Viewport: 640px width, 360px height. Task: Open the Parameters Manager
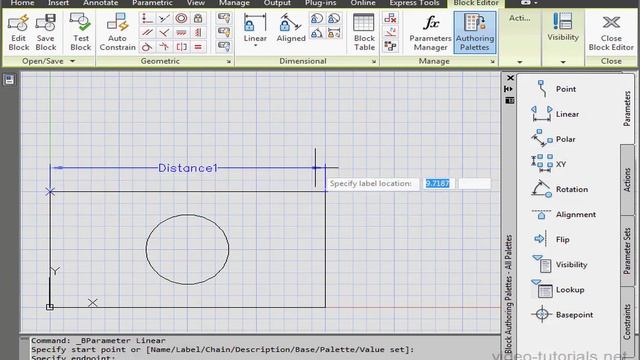430,33
